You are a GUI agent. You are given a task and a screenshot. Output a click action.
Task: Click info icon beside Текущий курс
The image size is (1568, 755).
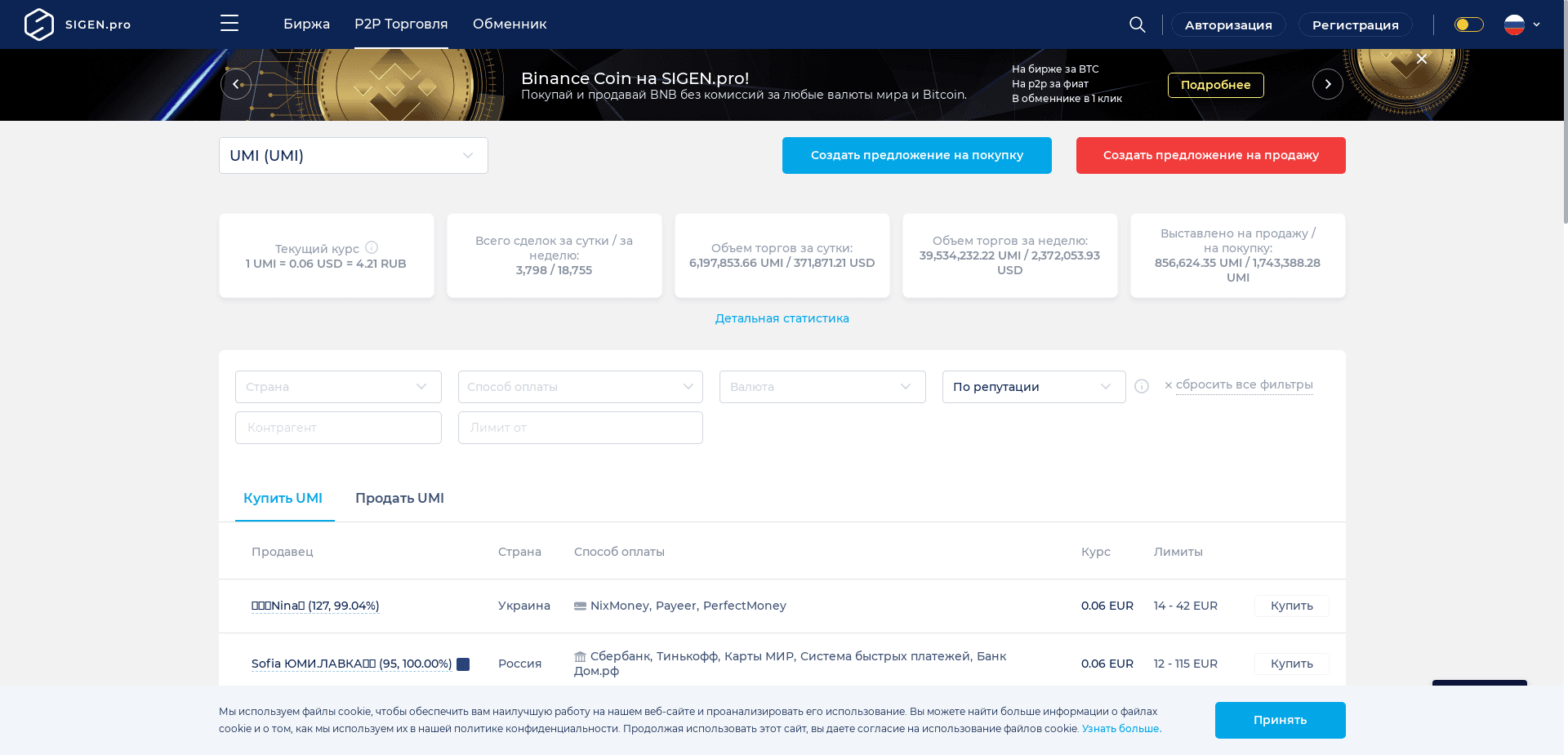point(372,247)
